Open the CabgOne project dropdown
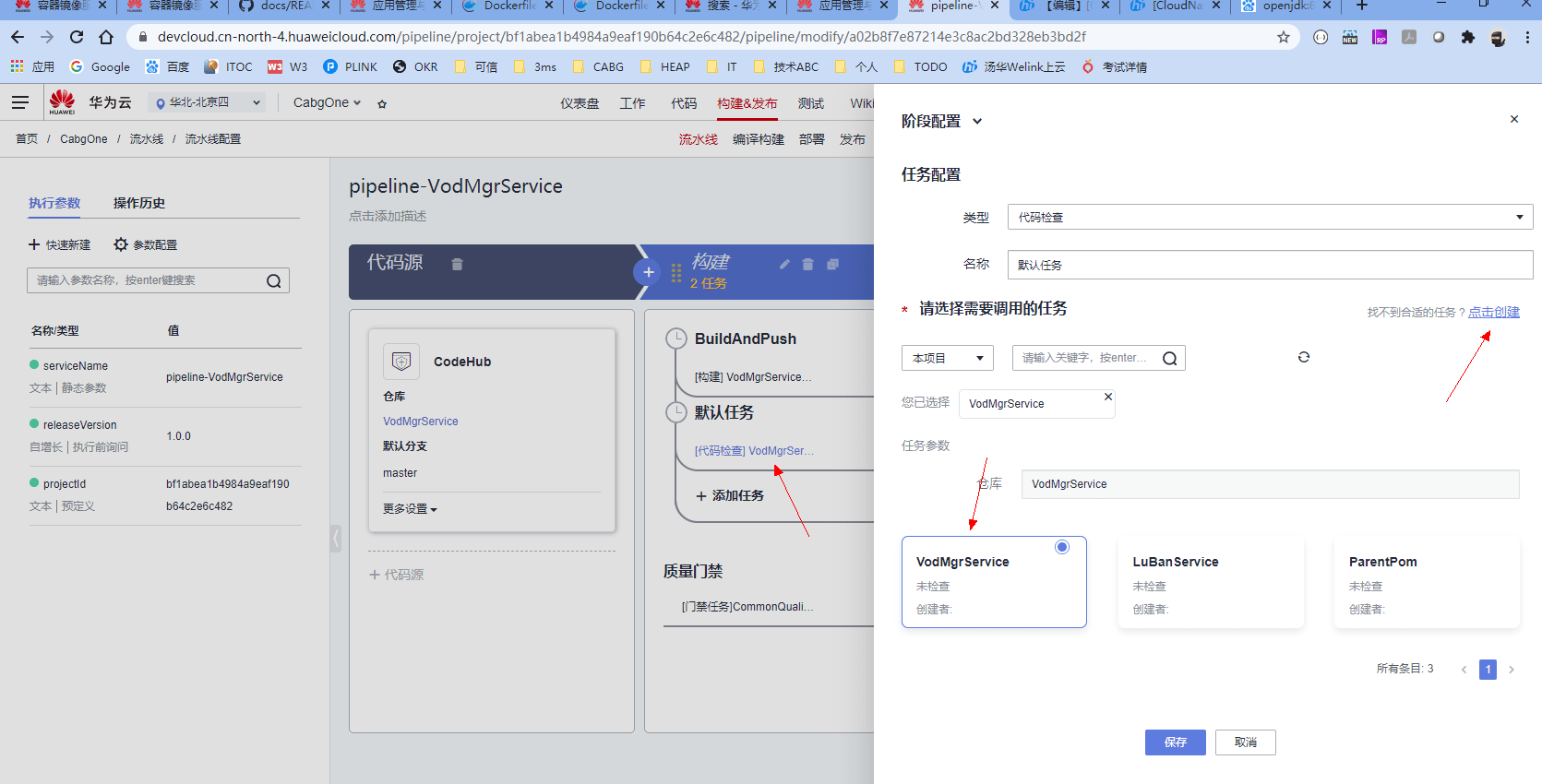Viewport: 1542px width, 784px height. pos(327,102)
